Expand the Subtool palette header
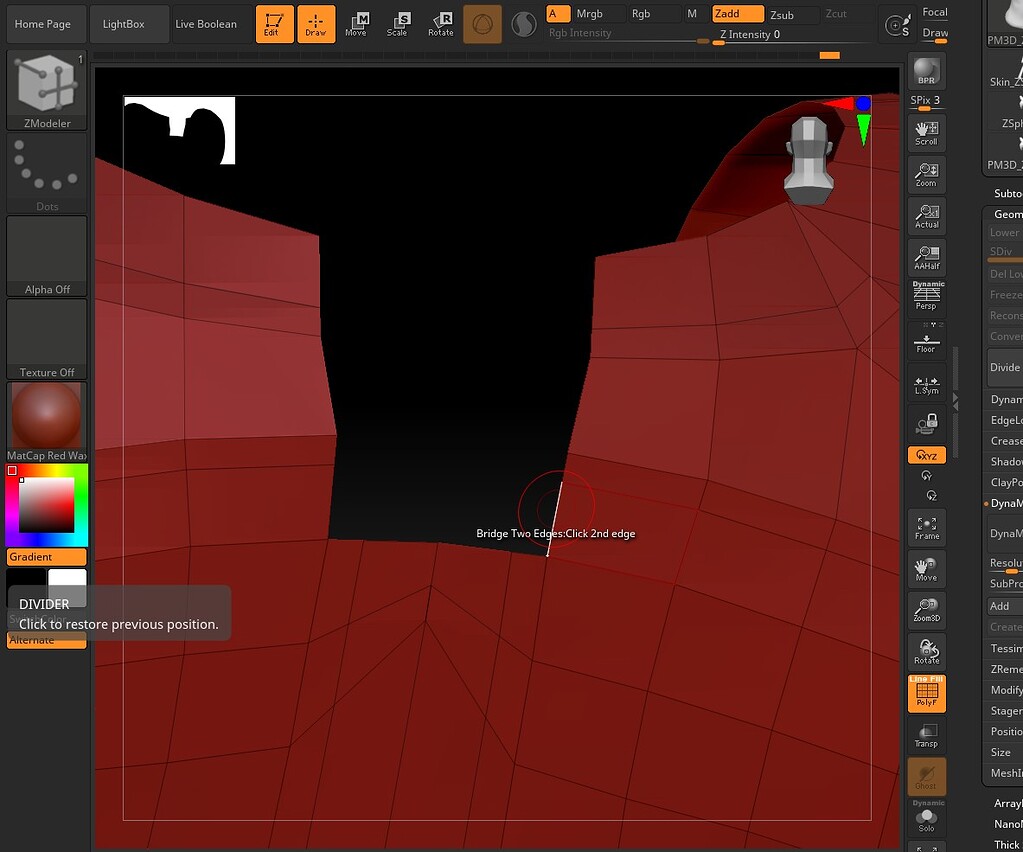1023x852 pixels. point(1006,193)
